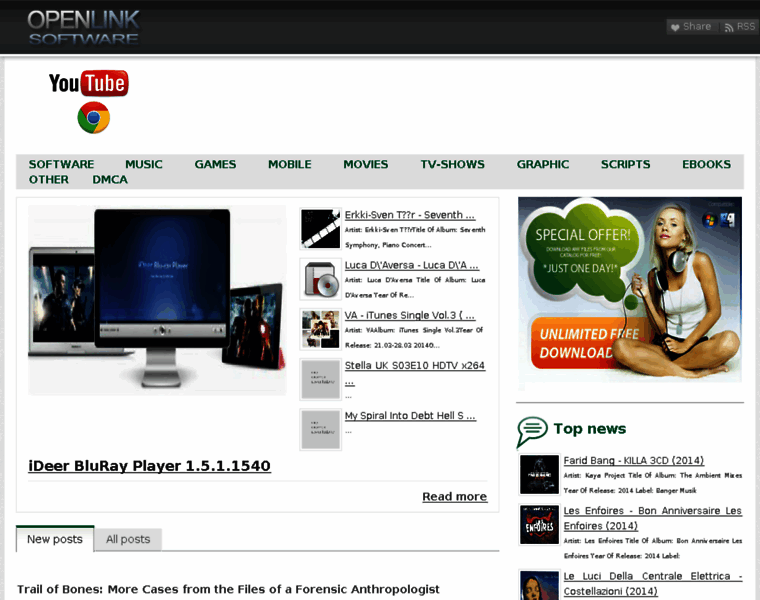
Task: Open the VA - iTunes Single Vol.3 link
Action: tap(410, 316)
